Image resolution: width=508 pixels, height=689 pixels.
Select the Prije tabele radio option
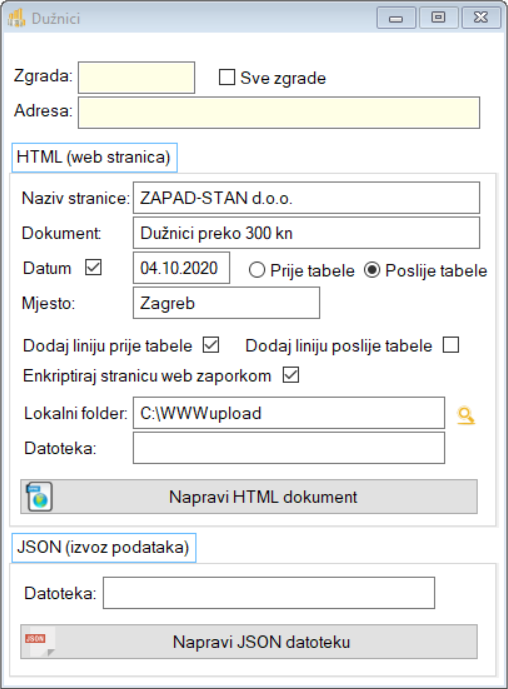[257, 270]
